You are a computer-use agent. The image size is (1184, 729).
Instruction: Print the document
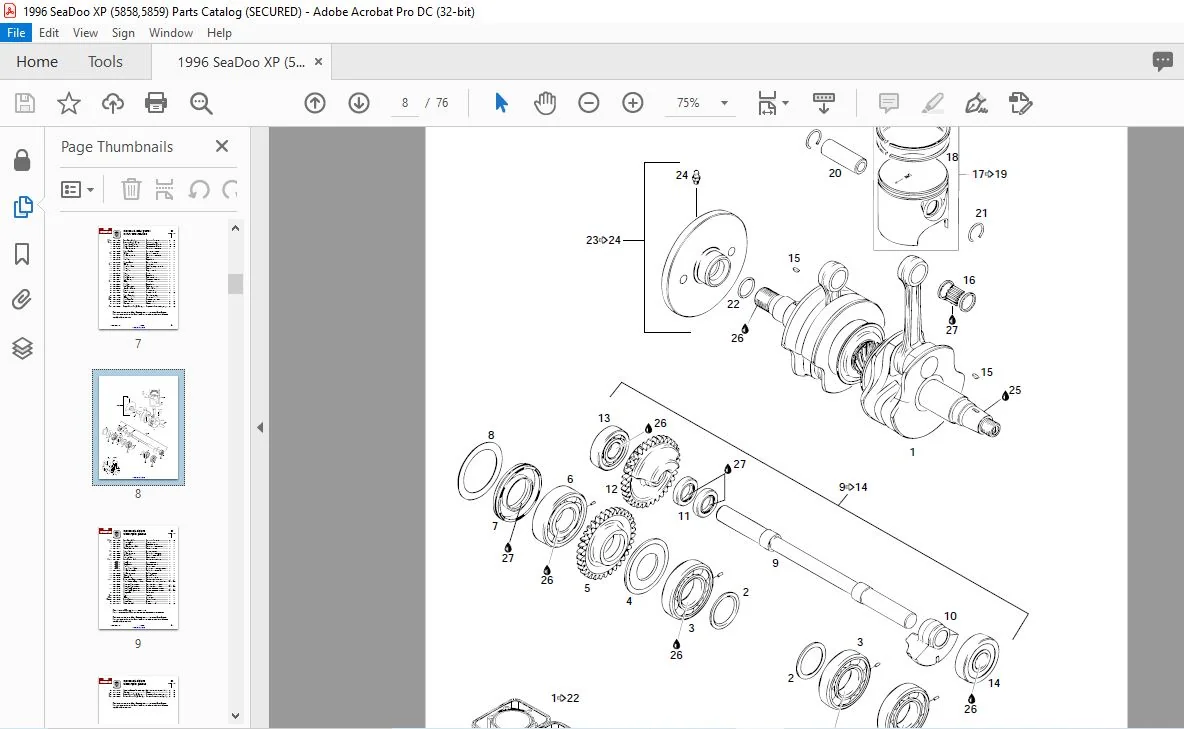pyautogui.click(x=156, y=103)
